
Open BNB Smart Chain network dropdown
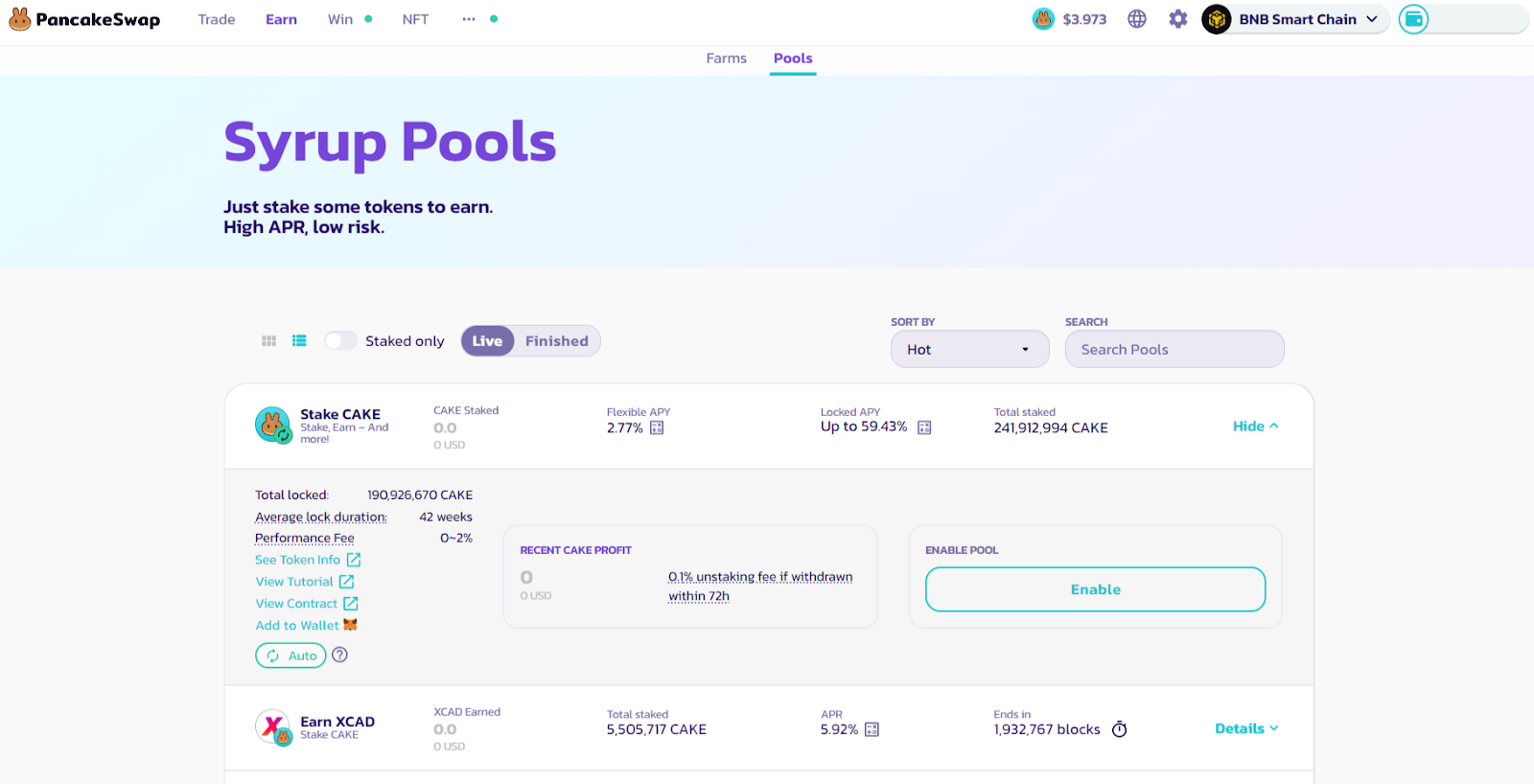1296,19
